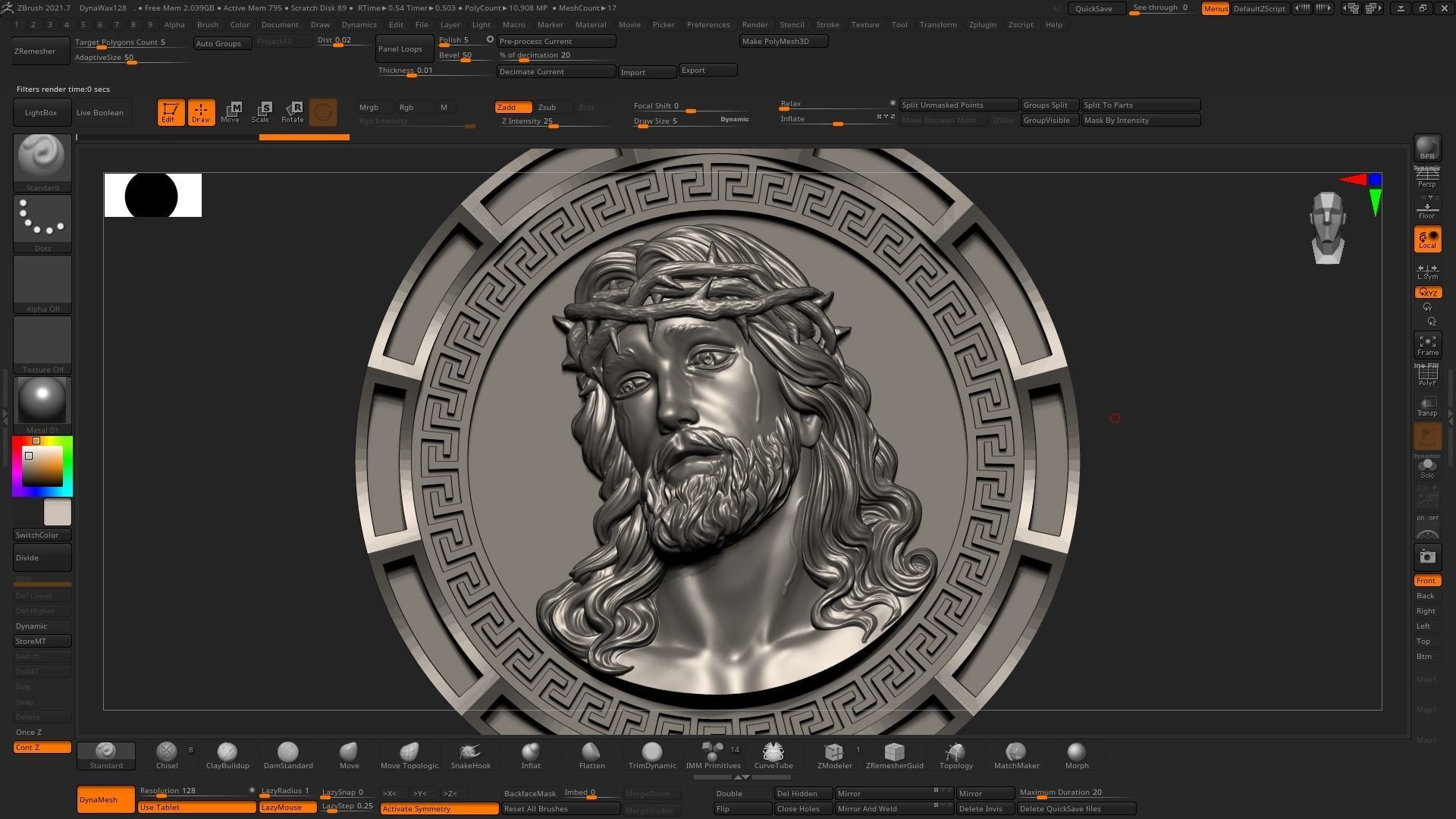Choose the TrimDynamic brush

click(x=652, y=755)
